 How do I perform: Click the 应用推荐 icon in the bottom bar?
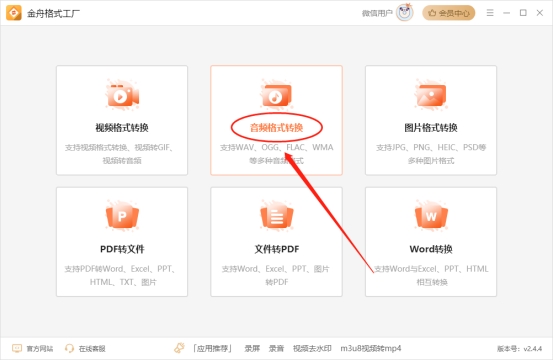tap(179, 348)
